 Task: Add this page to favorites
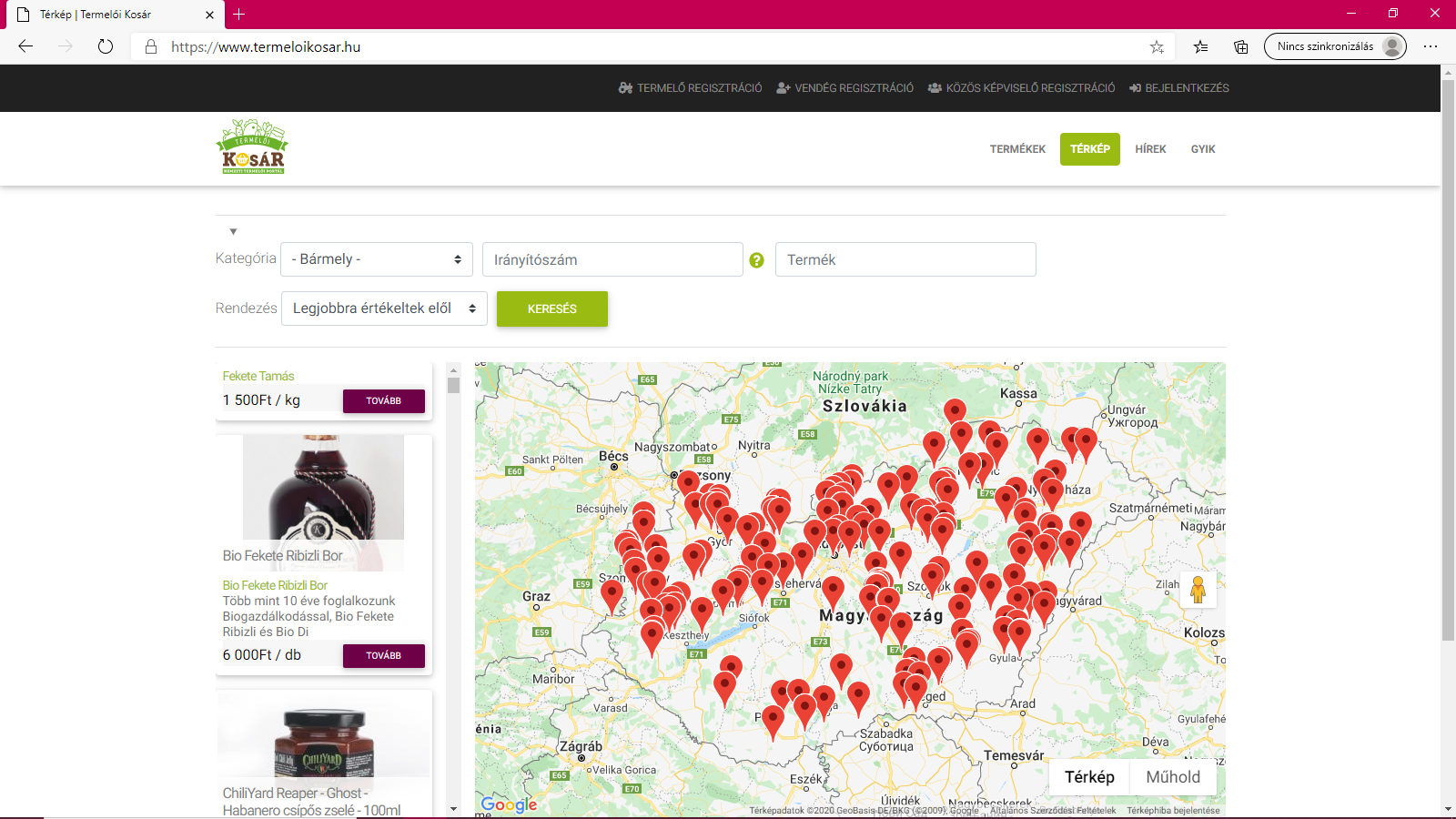click(x=1157, y=46)
